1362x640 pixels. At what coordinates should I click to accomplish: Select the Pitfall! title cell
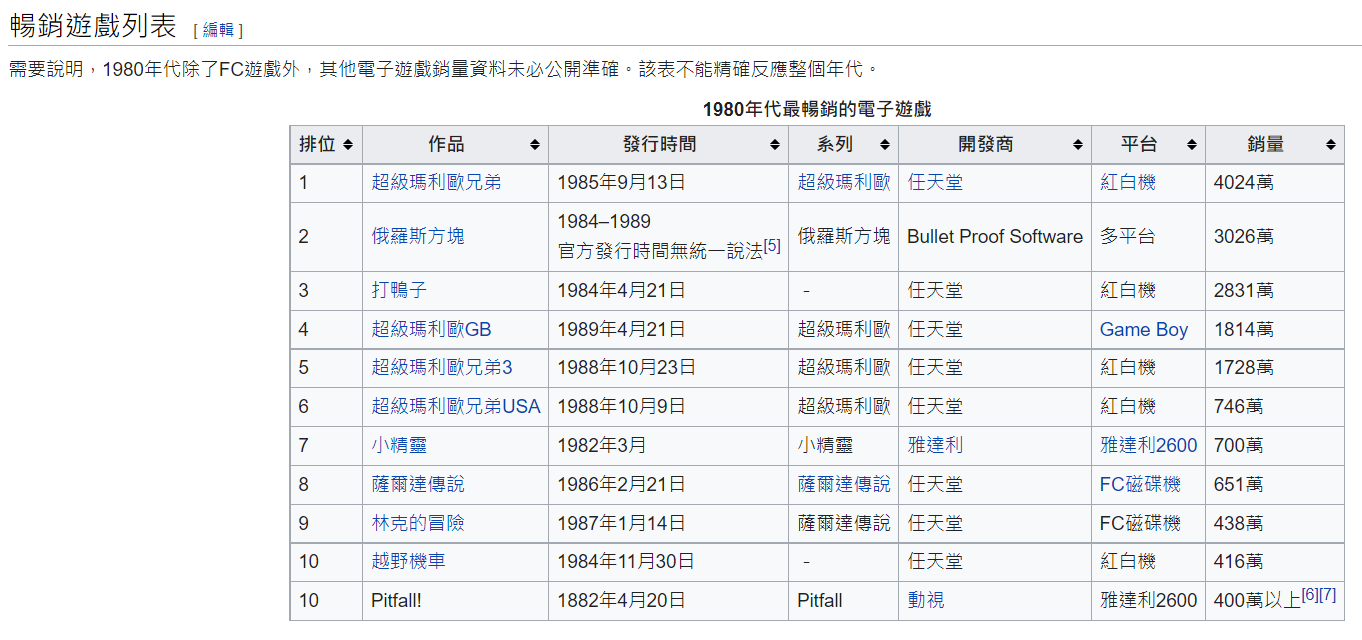click(455, 601)
